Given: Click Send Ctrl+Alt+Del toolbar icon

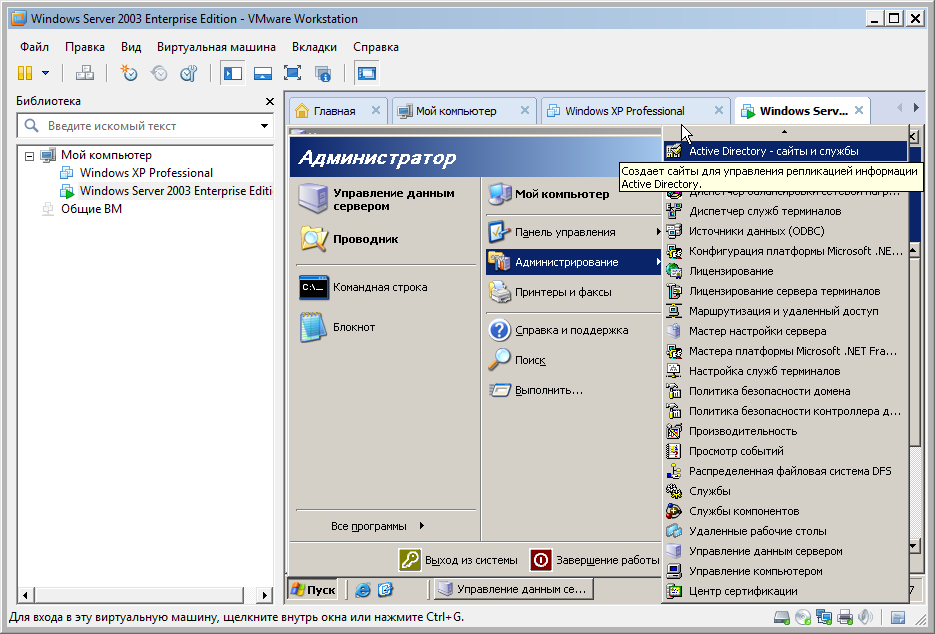Looking at the screenshot, I should click(85, 73).
